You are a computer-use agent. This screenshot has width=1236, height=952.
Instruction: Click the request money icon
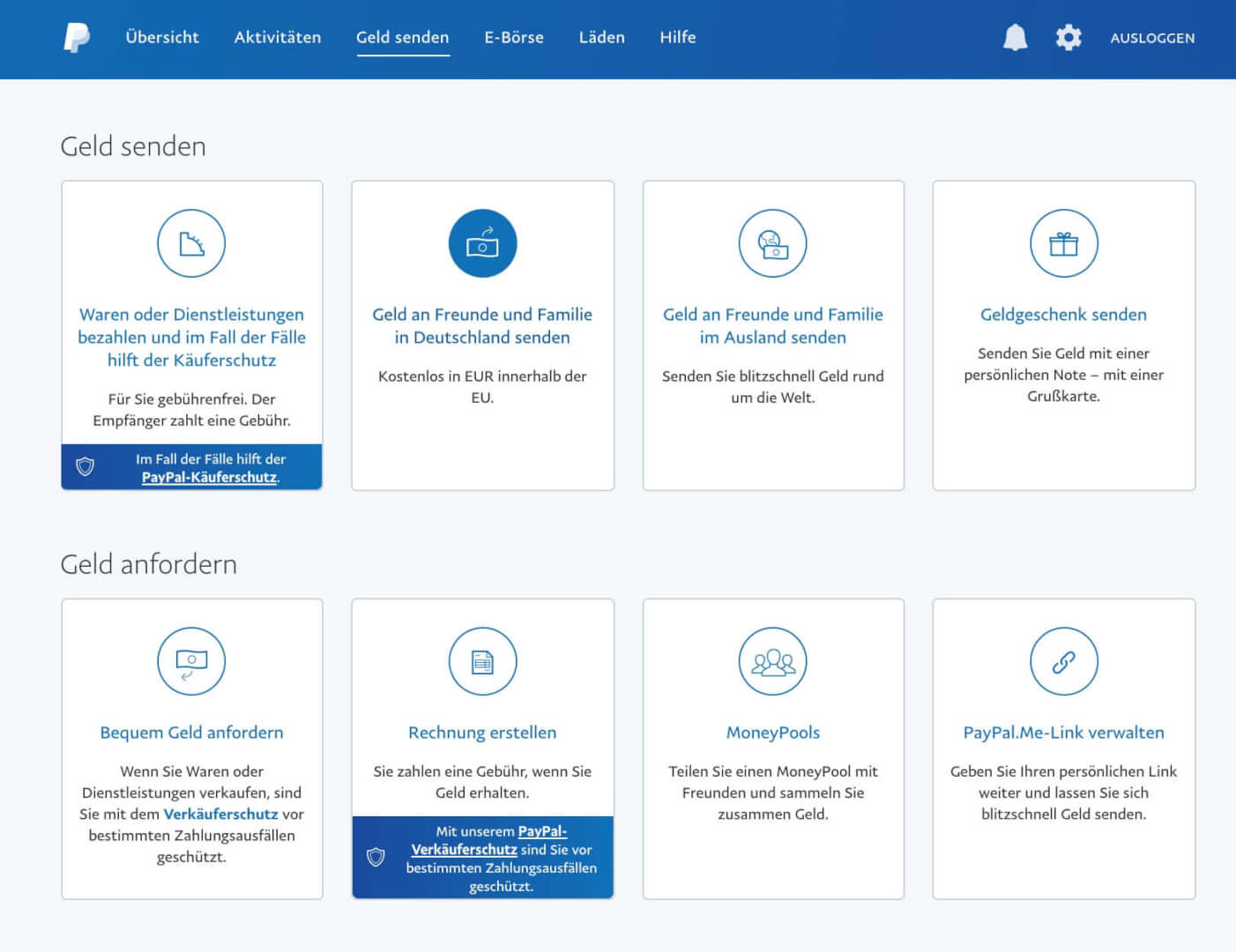[x=191, y=661]
